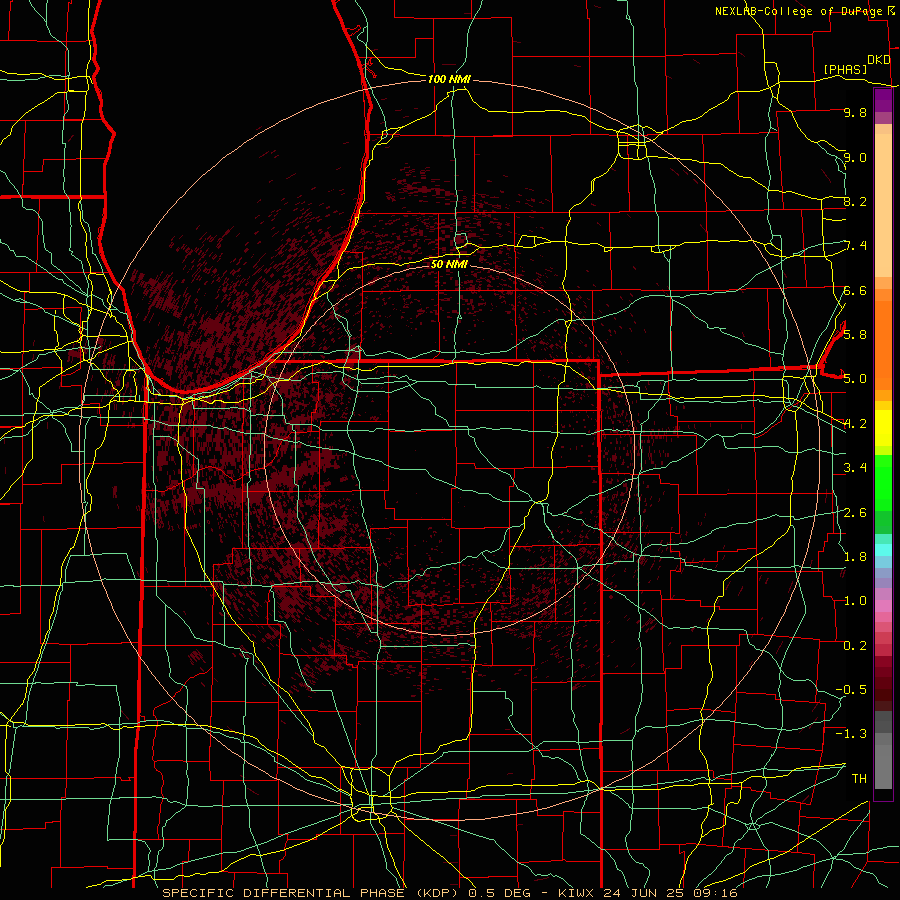This screenshot has width=900, height=900.
Task: Click the 1.0 legend value
Action: (855, 601)
